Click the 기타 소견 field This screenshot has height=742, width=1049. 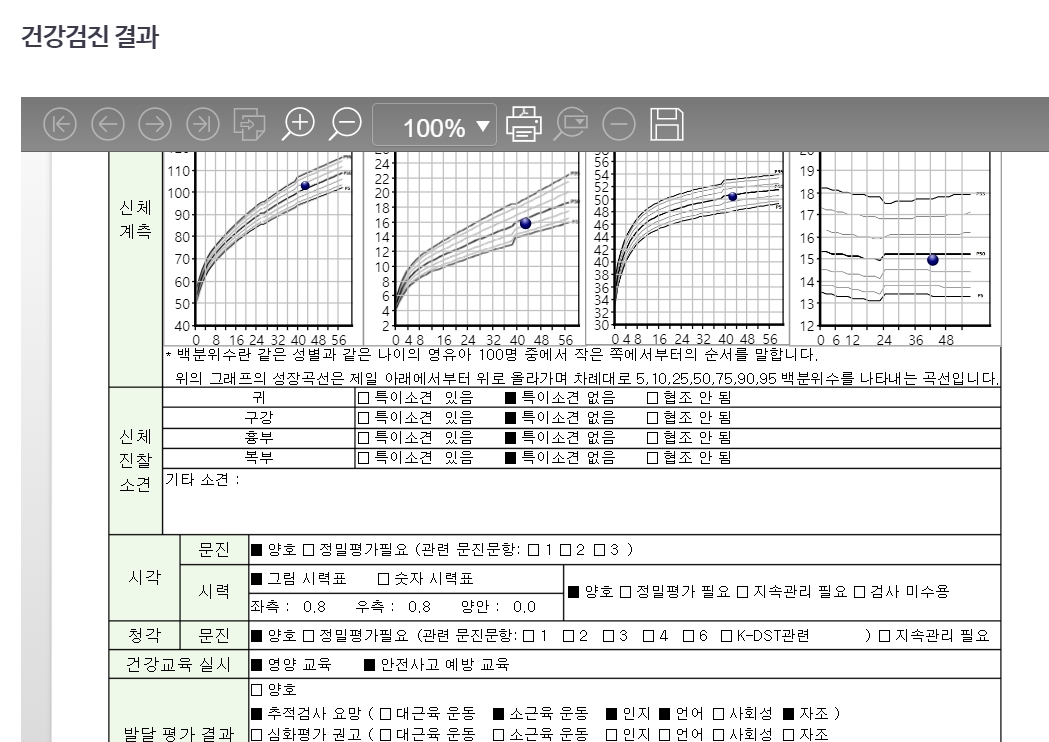tap(581, 501)
